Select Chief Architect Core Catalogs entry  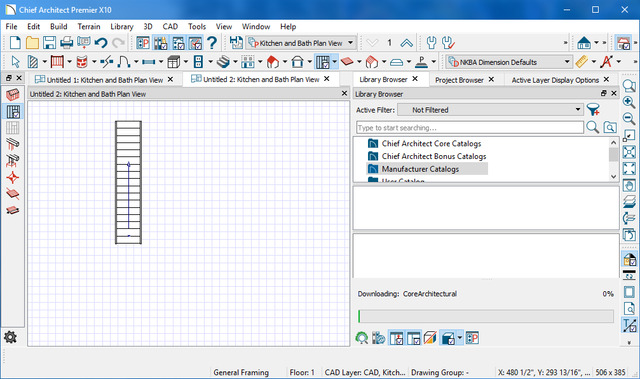coord(431,144)
